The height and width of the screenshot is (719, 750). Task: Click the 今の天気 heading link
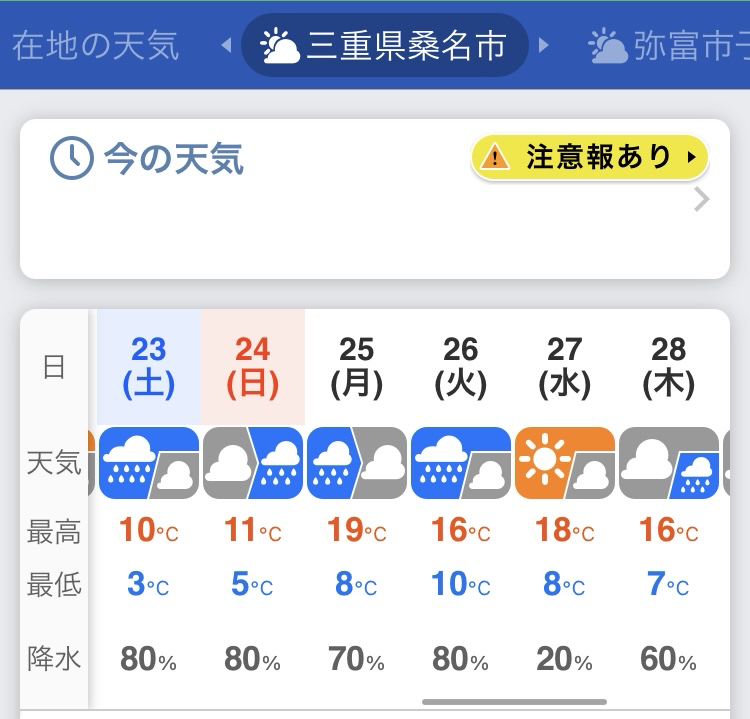pyautogui.click(x=174, y=158)
